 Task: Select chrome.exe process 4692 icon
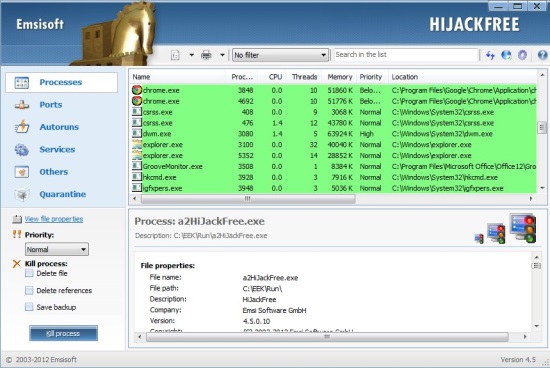[x=136, y=101]
